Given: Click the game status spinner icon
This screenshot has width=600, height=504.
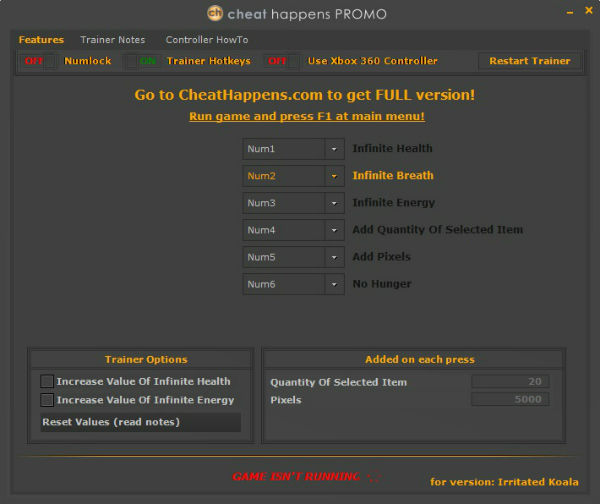Looking at the screenshot, I should click(x=373, y=477).
